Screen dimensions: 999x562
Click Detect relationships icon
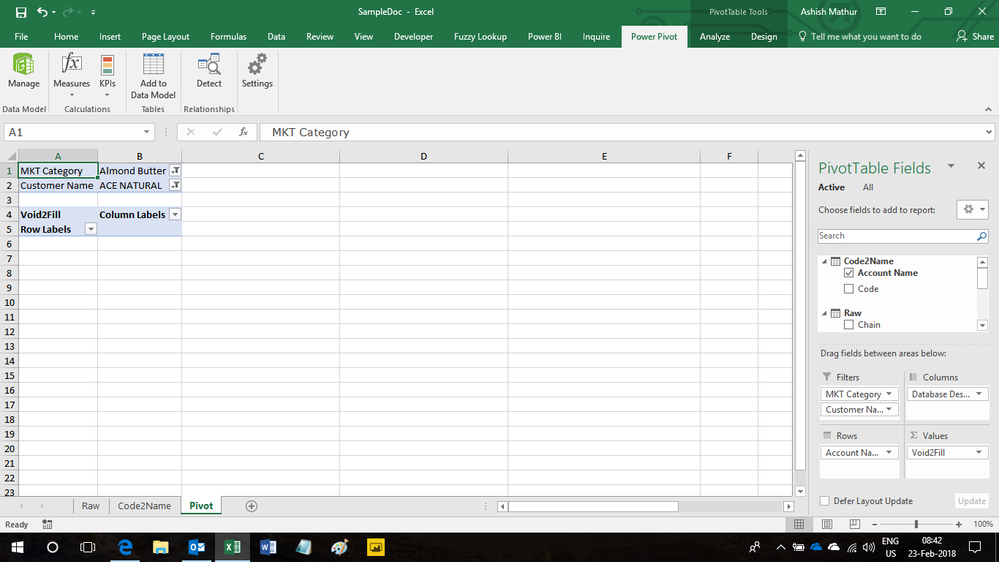208,71
